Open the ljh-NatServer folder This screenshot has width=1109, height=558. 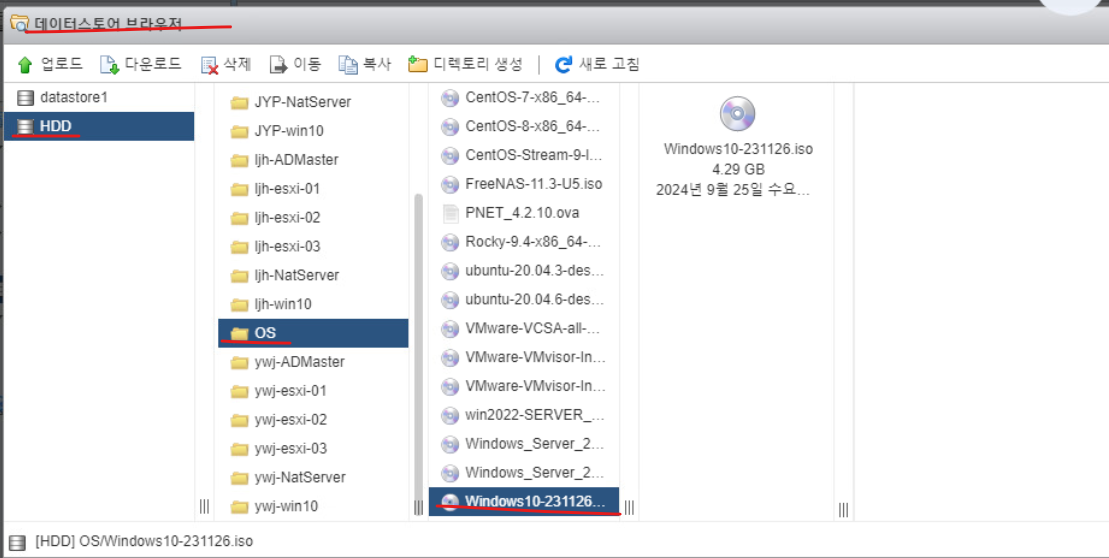coord(313,275)
